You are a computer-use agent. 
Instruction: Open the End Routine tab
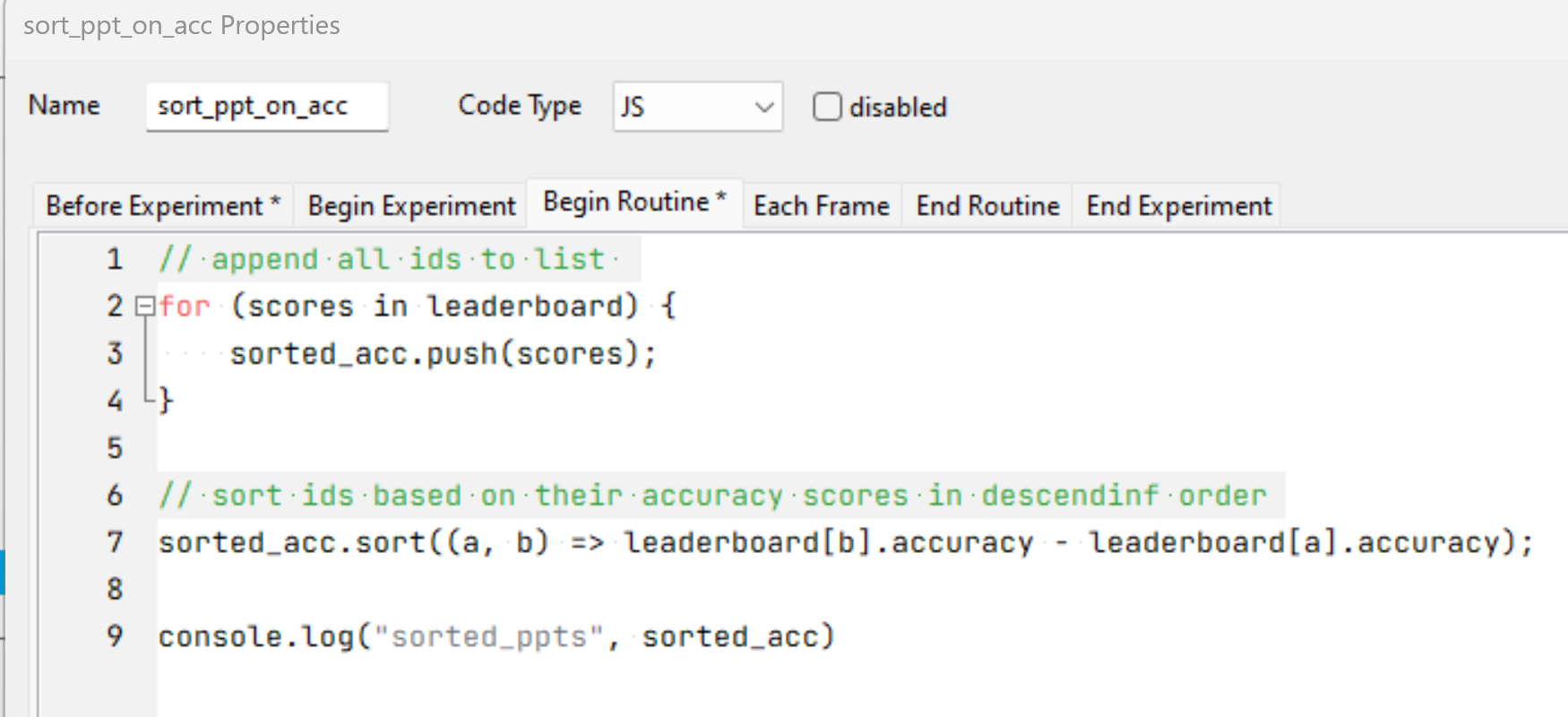987,206
